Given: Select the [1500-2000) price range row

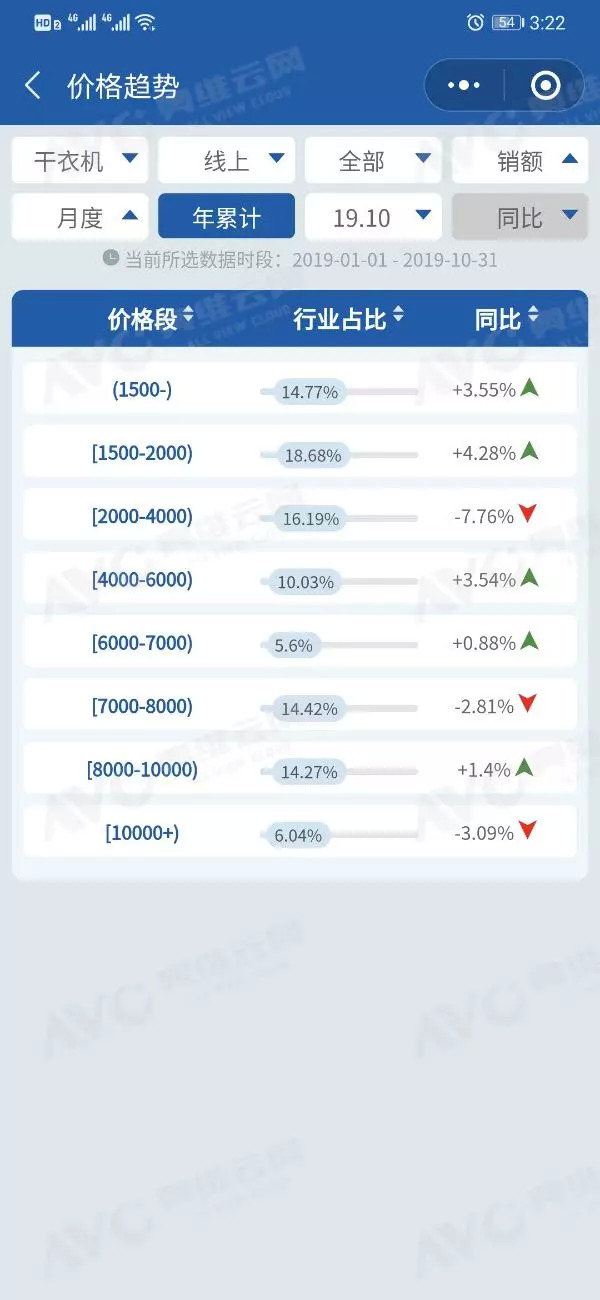Looking at the screenshot, I should [x=142, y=453].
